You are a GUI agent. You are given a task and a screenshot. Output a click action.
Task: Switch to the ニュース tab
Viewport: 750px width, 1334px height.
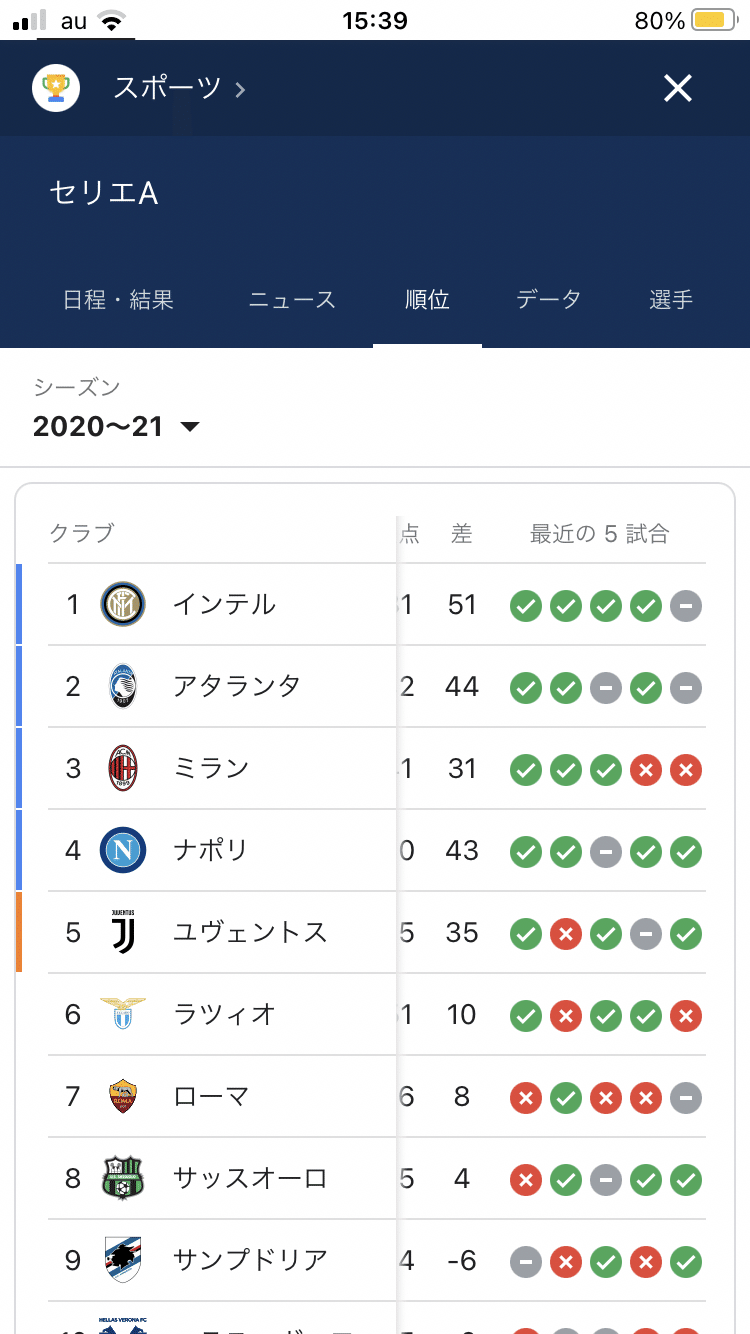(292, 299)
